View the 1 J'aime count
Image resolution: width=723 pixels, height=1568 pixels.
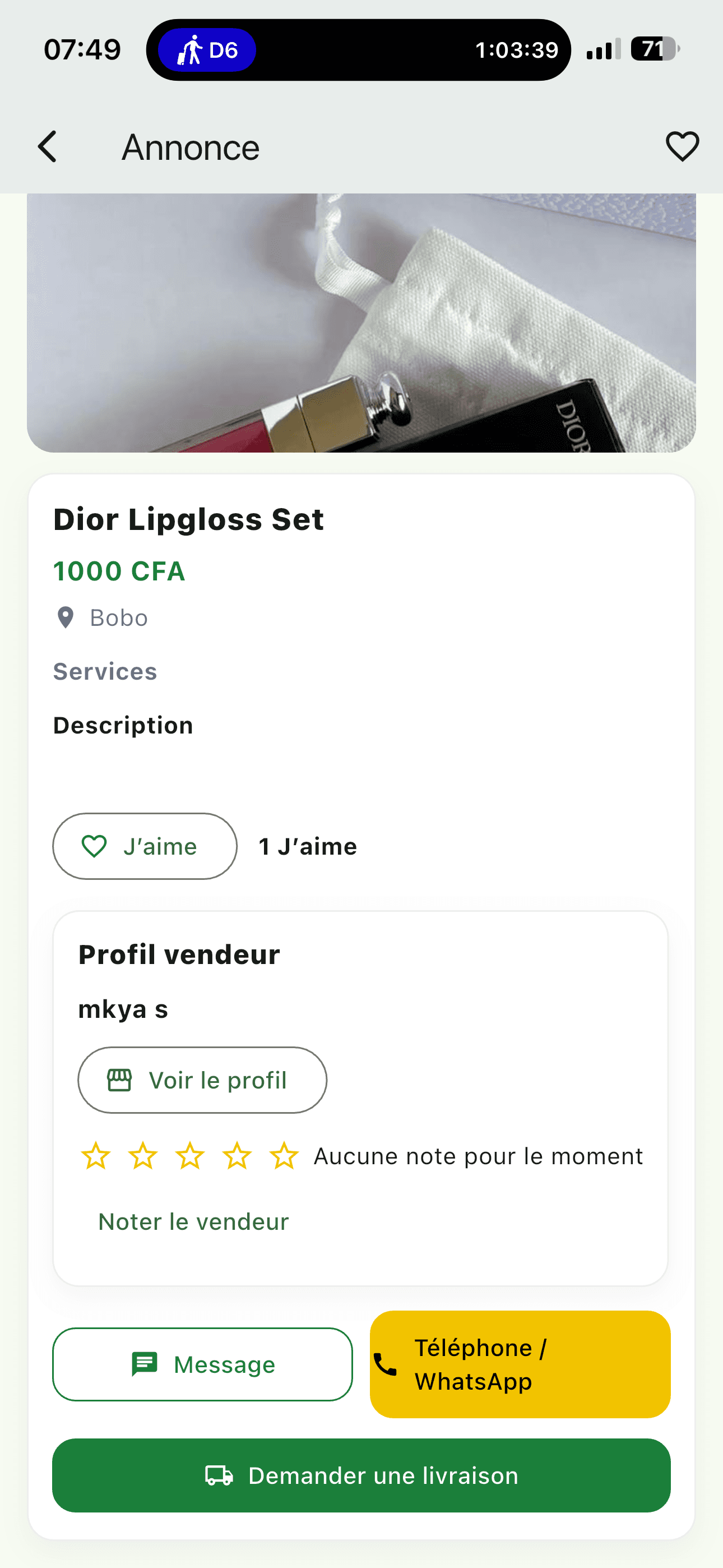coord(308,846)
